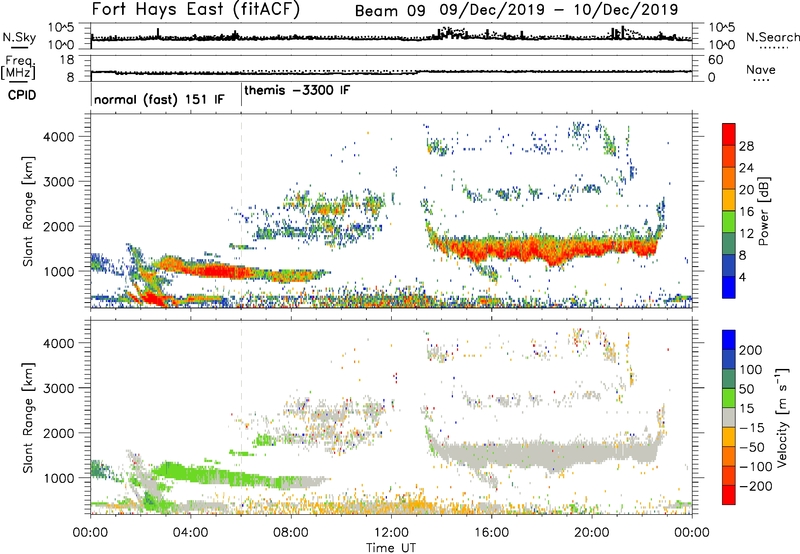Click the 'N.Sky' legend label

(19, 37)
